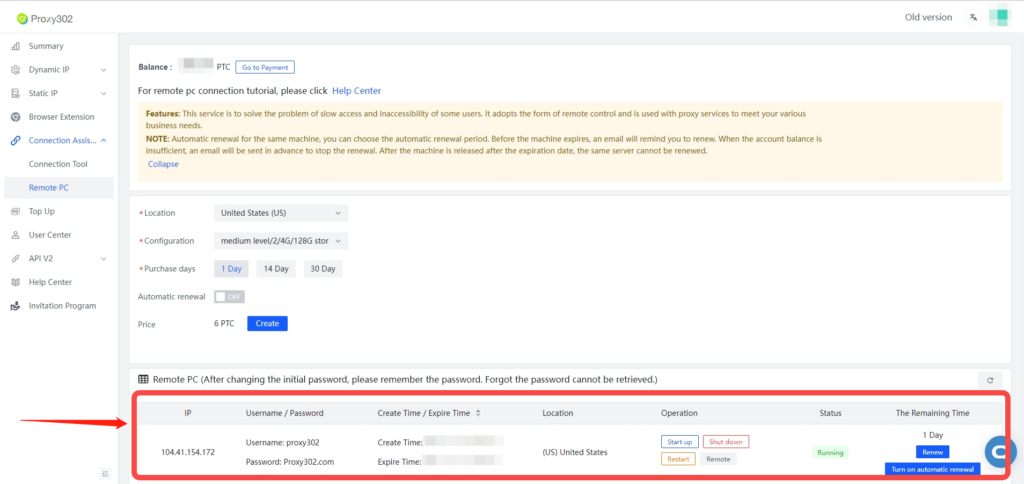Image resolution: width=1024 pixels, height=484 pixels.
Task: Click Shut down for the remote PC
Action: (726, 442)
